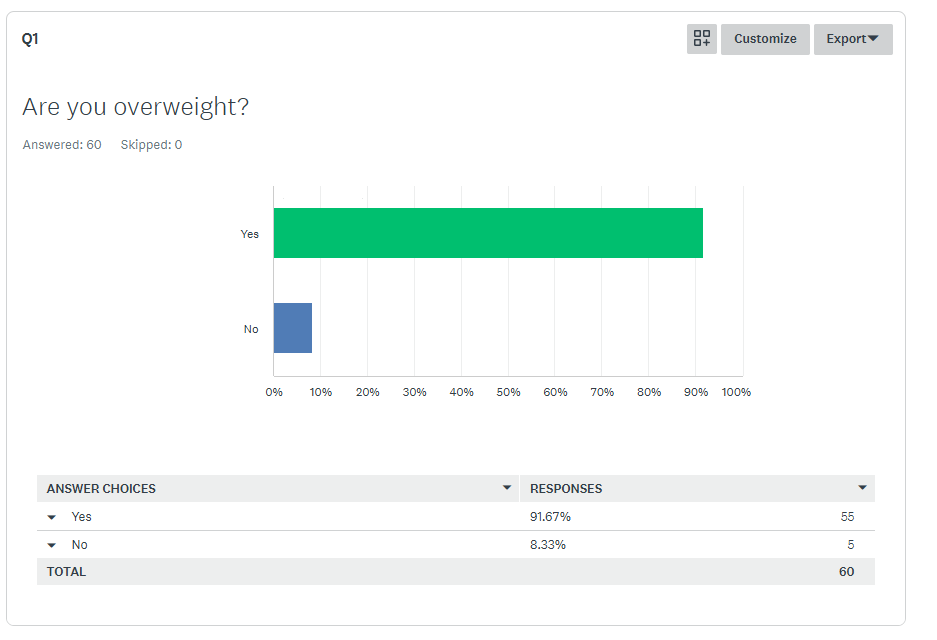Viewport: 937px width, 640px height.
Task: Select the 8.33% response cell
Action: [547, 545]
